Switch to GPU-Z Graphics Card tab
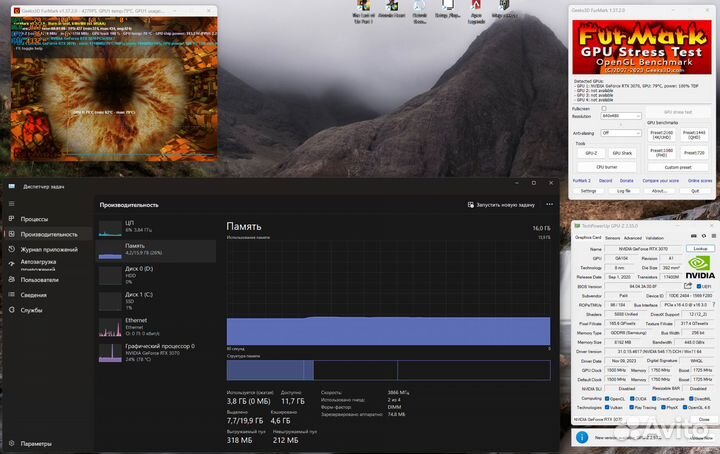 588,238
